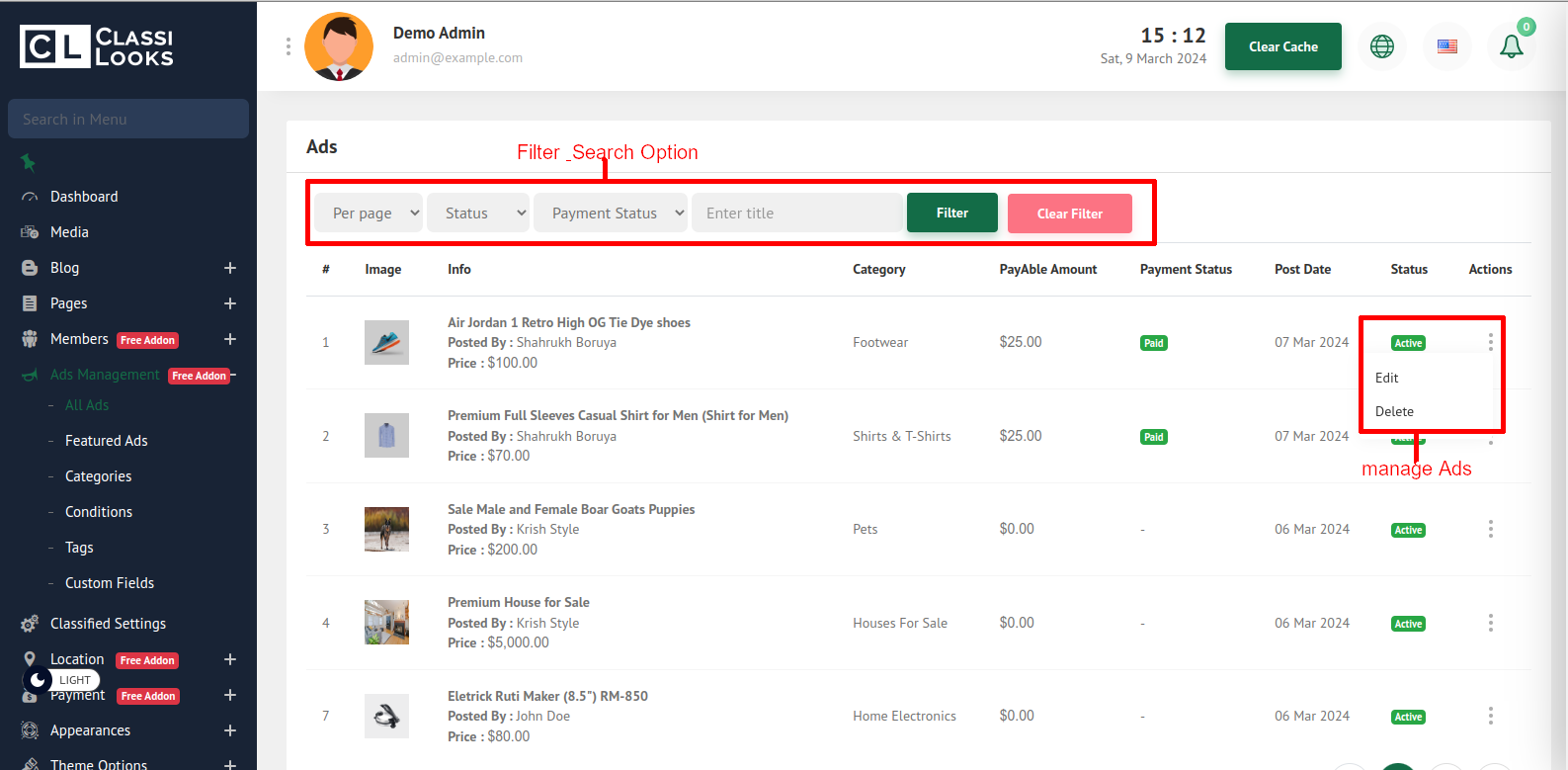Image resolution: width=1568 pixels, height=770 pixels.
Task: Open Featured Ads in the sidebar
Action: point(106,441)
